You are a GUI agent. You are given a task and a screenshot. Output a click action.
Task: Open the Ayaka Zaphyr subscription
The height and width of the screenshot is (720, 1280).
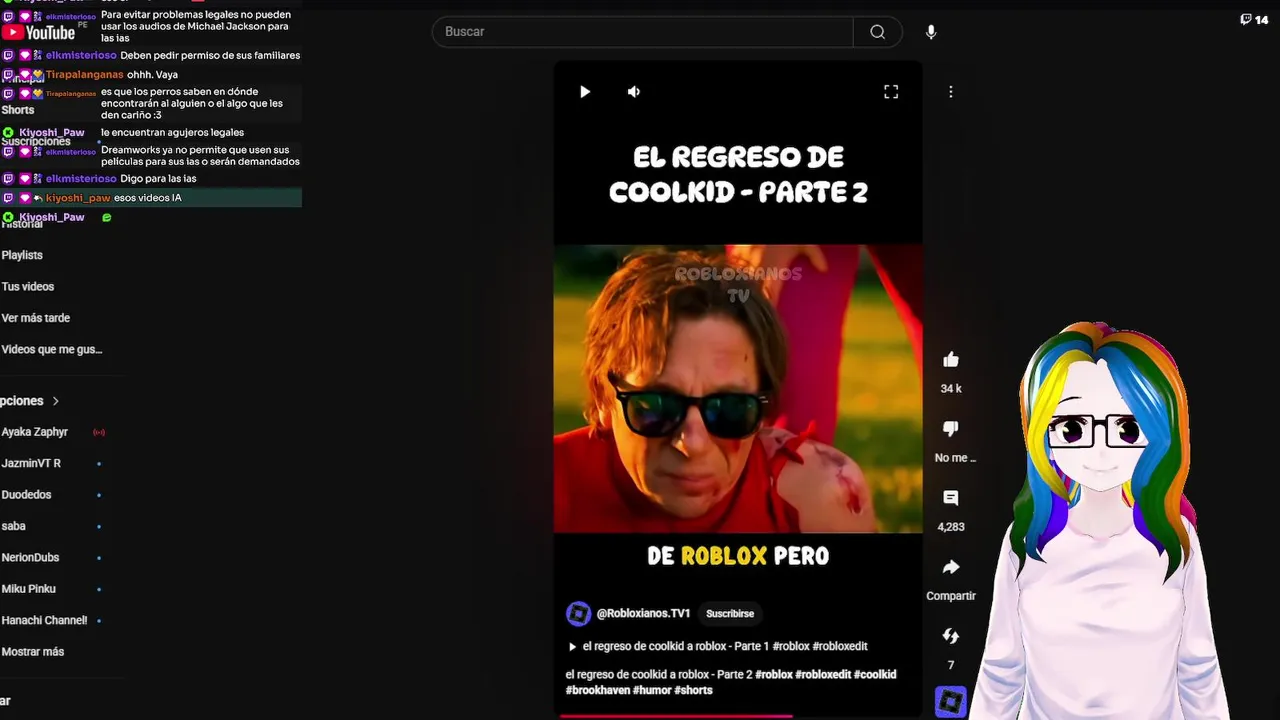tap(35, 432)
